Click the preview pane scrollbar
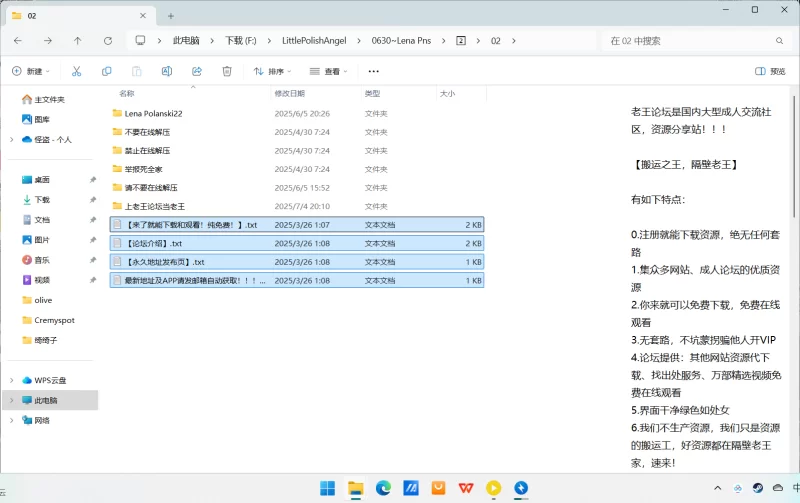This screenshot has width=800, height=503. [x=794, y=156]
